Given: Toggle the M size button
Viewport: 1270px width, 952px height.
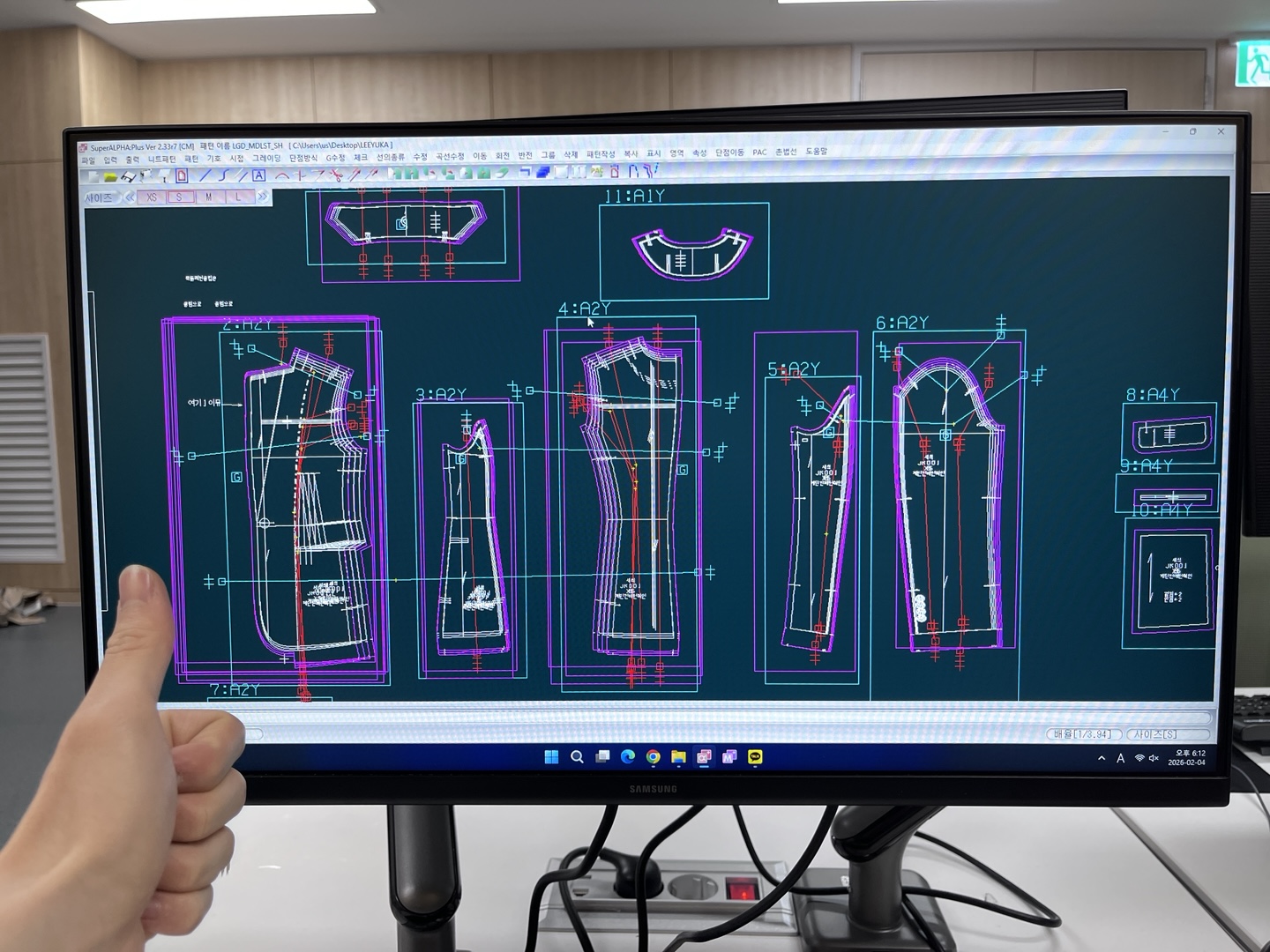Looking at the screenshot, I should (x=209, y=197).
